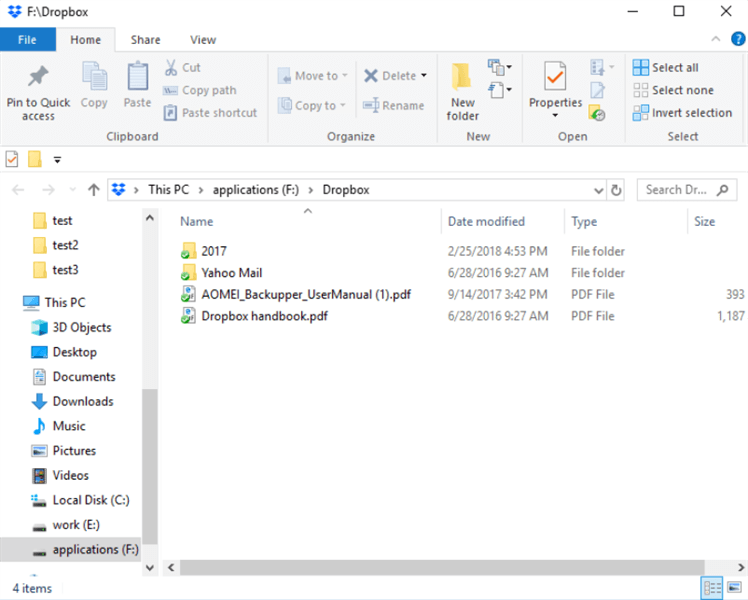Click the Refresh button beside address bar

pos(616,190)
